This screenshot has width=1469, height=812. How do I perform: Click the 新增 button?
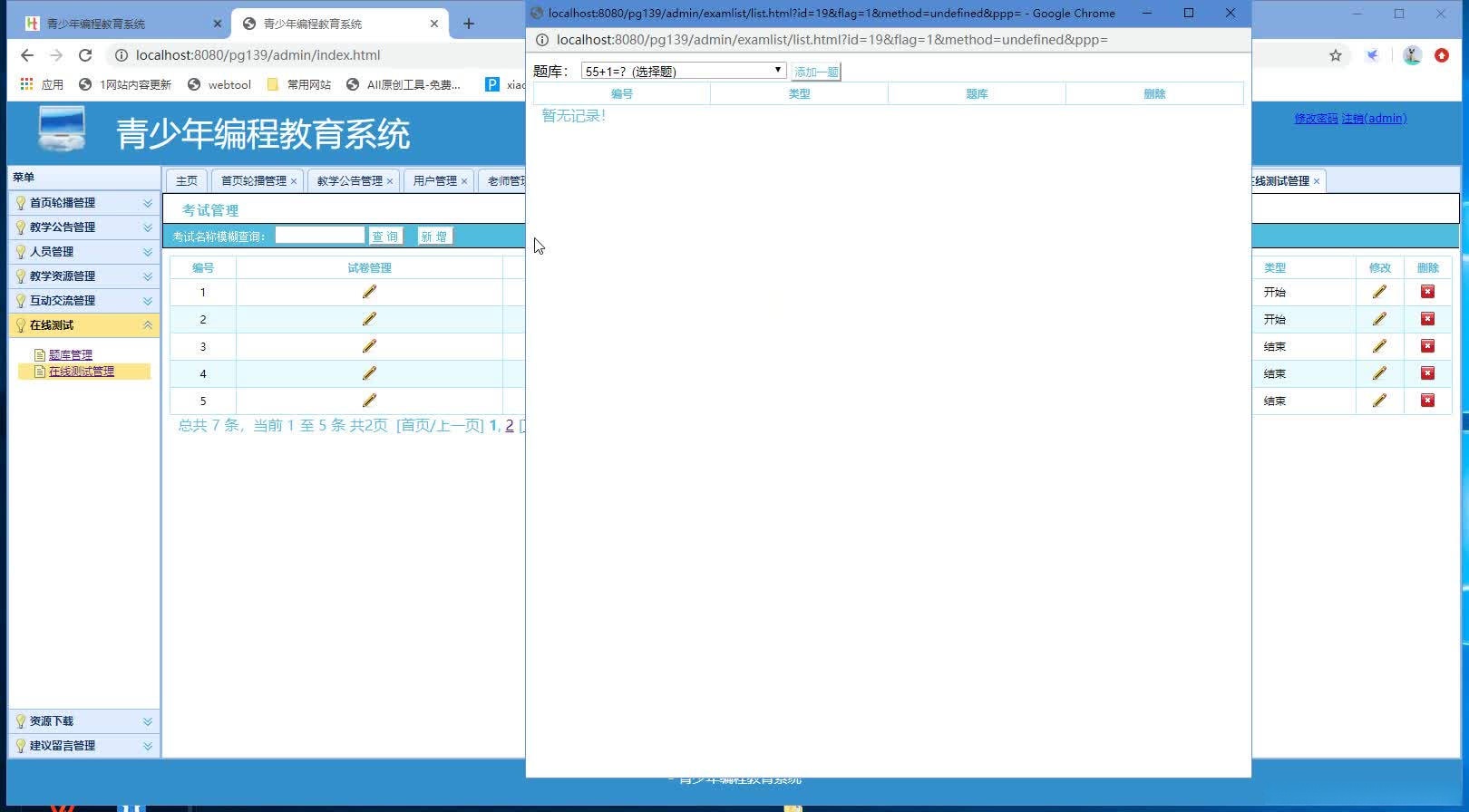[434, 237]
